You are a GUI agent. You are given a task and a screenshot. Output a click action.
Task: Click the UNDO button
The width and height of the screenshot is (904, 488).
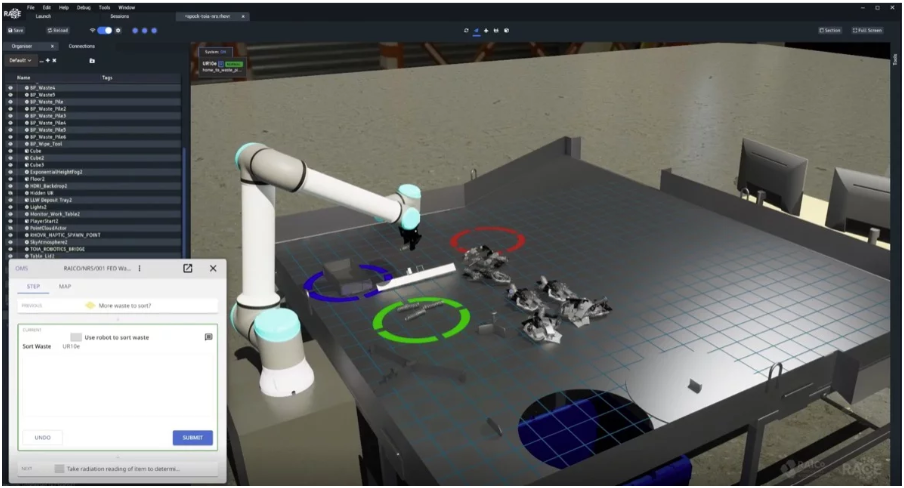(x=43, y=437)
